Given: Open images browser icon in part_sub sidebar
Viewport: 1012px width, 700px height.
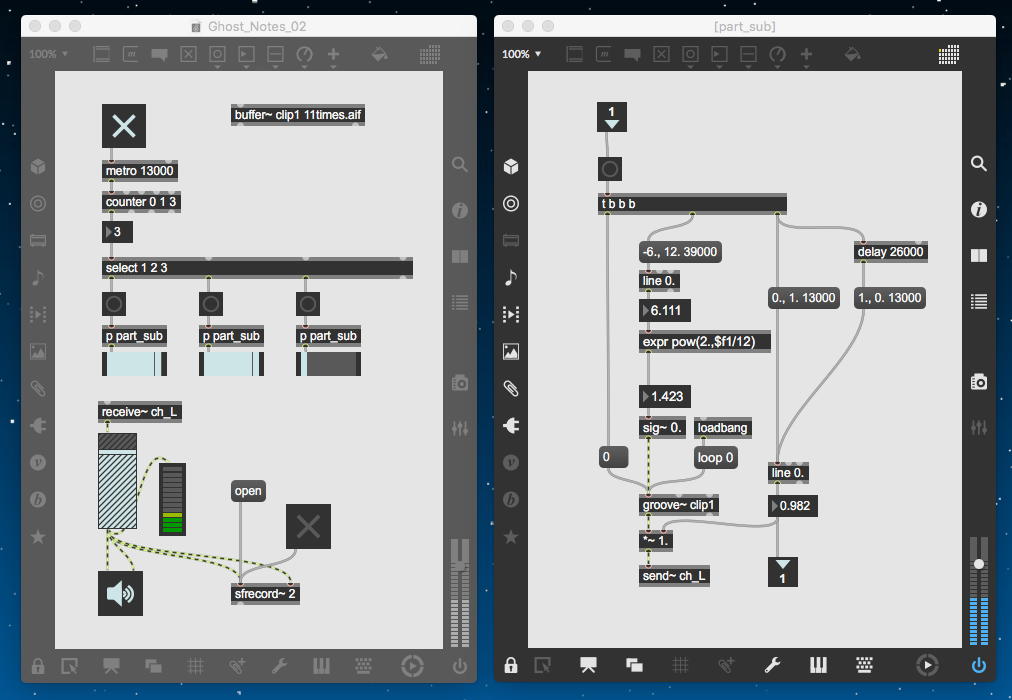Looking at the screenshot, I should tap(511, 352).
